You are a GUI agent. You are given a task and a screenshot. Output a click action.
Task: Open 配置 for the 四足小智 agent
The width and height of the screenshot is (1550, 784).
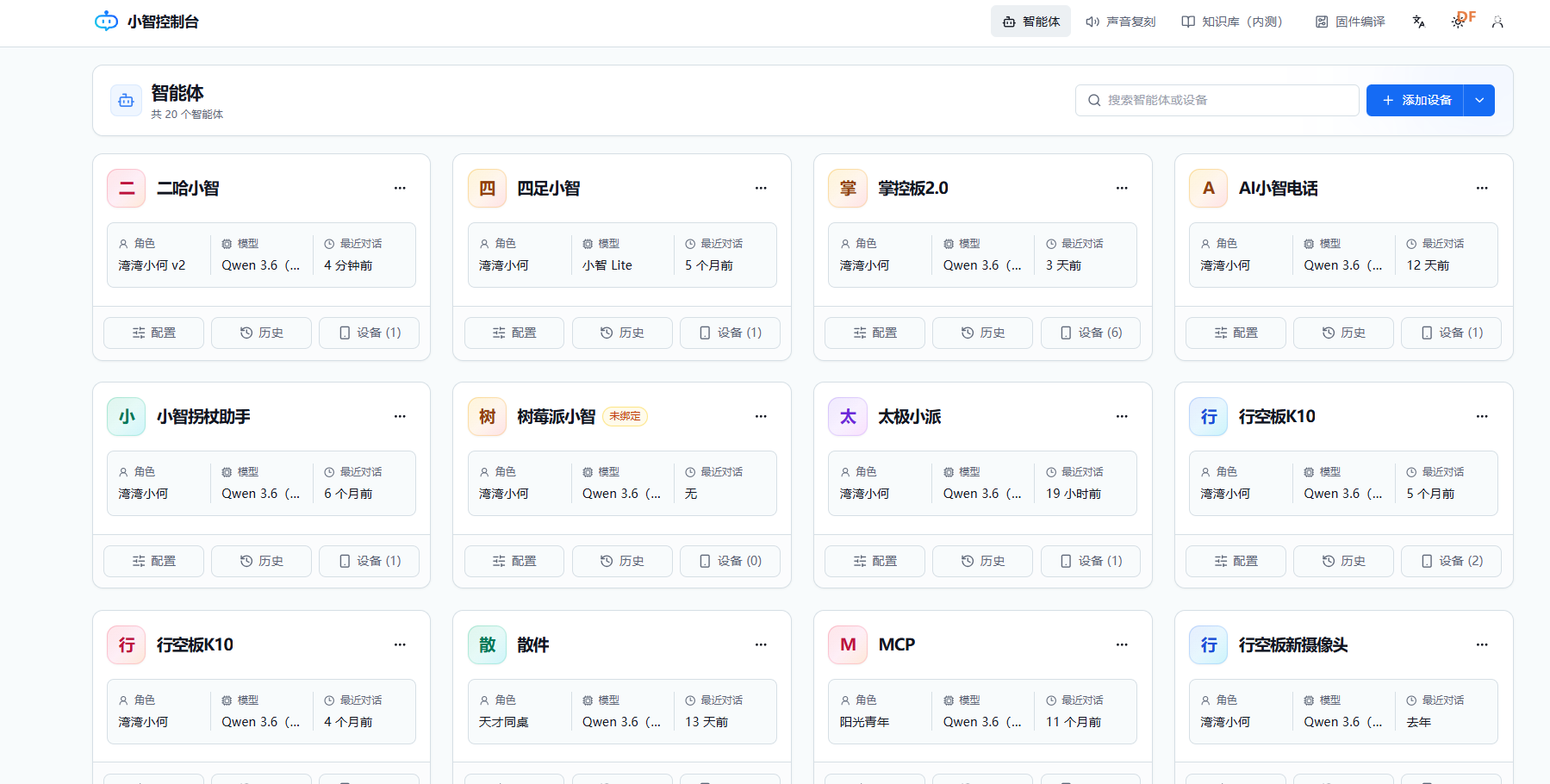tap(514, 333)
